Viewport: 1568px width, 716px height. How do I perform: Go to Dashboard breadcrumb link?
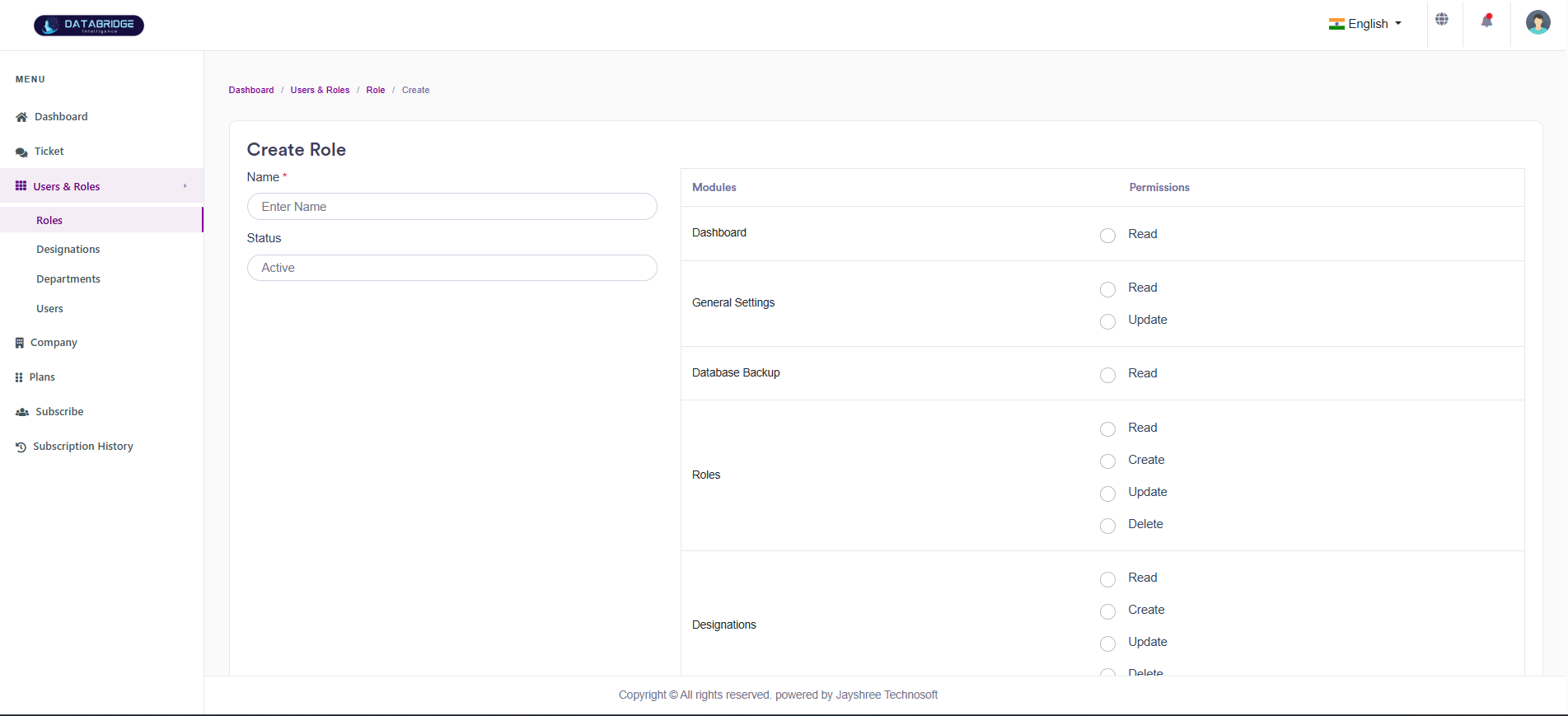click(x=251, y=90)
